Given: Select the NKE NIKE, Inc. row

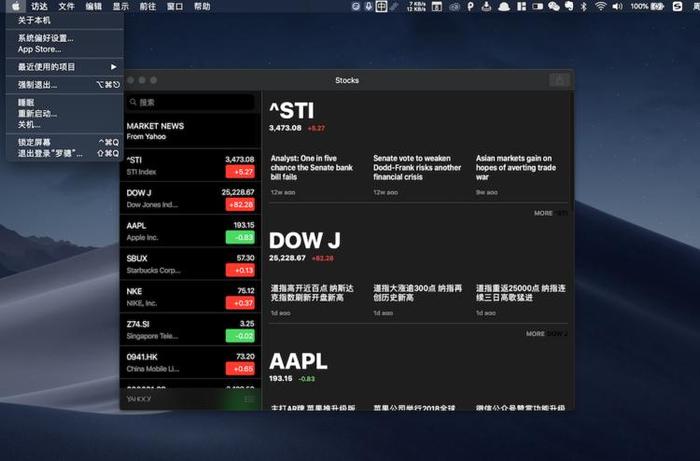Looking at the screenshot, I should (x=191, y=297).
